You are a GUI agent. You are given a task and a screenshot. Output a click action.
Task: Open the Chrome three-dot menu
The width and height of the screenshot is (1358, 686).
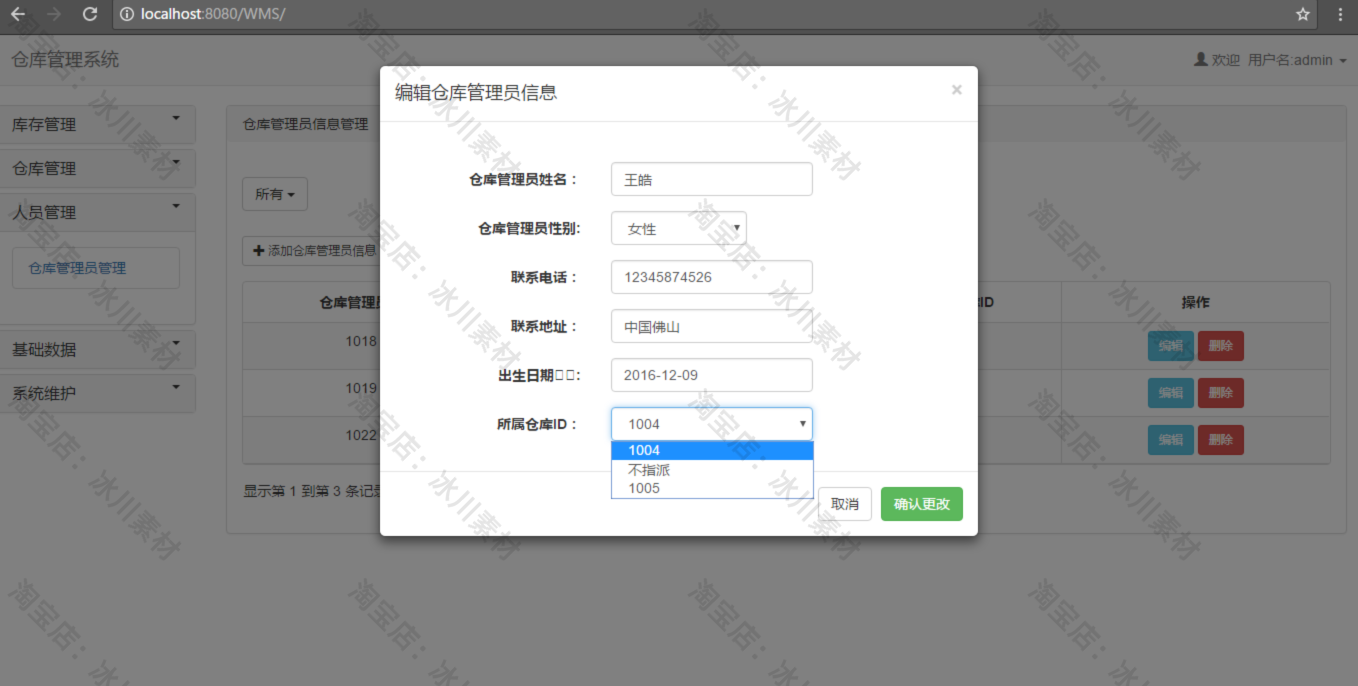1340,14
